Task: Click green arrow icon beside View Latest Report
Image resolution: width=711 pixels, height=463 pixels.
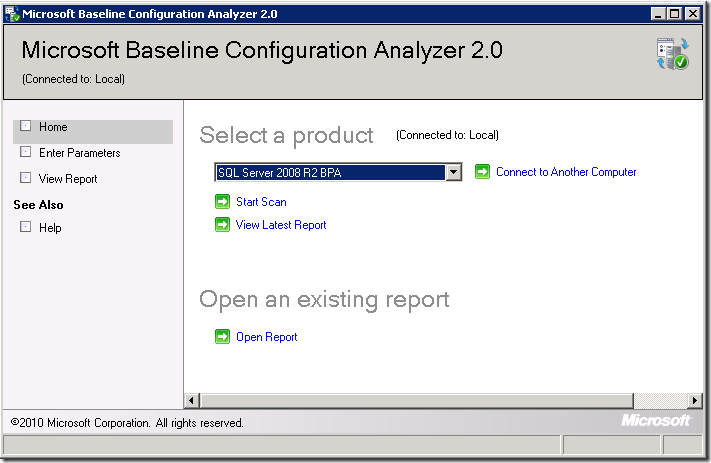Action: point(222,225)
